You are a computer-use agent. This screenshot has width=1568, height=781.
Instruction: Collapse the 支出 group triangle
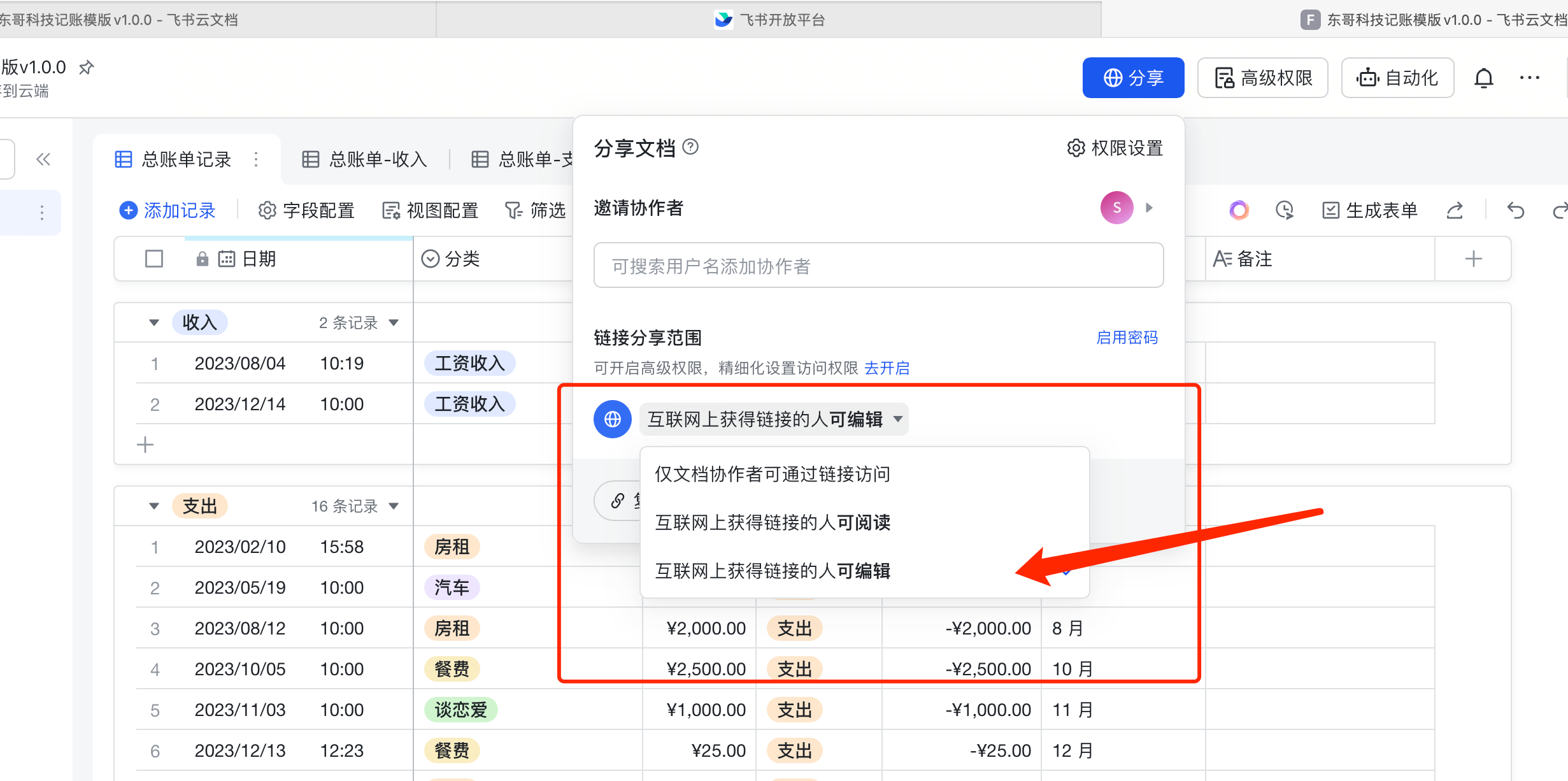154,506
